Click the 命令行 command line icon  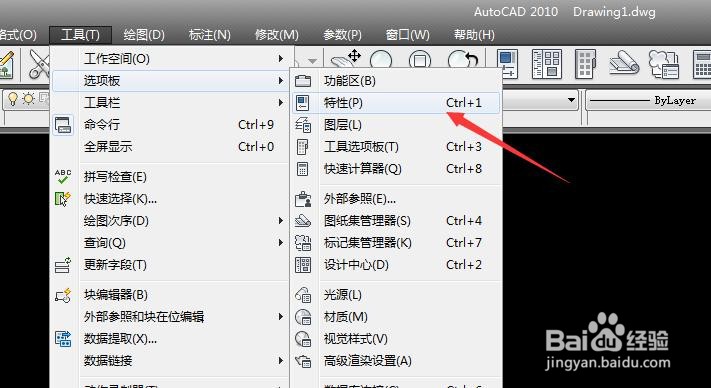pyautogui.click(x=63, y=125)
